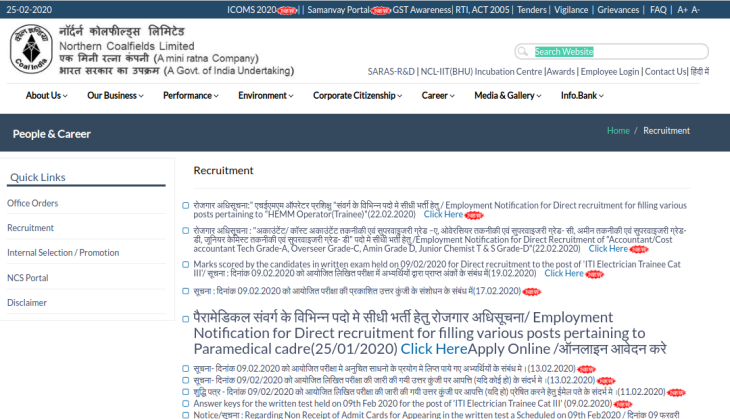Expand Performance menu

click(x=191, y=95)
